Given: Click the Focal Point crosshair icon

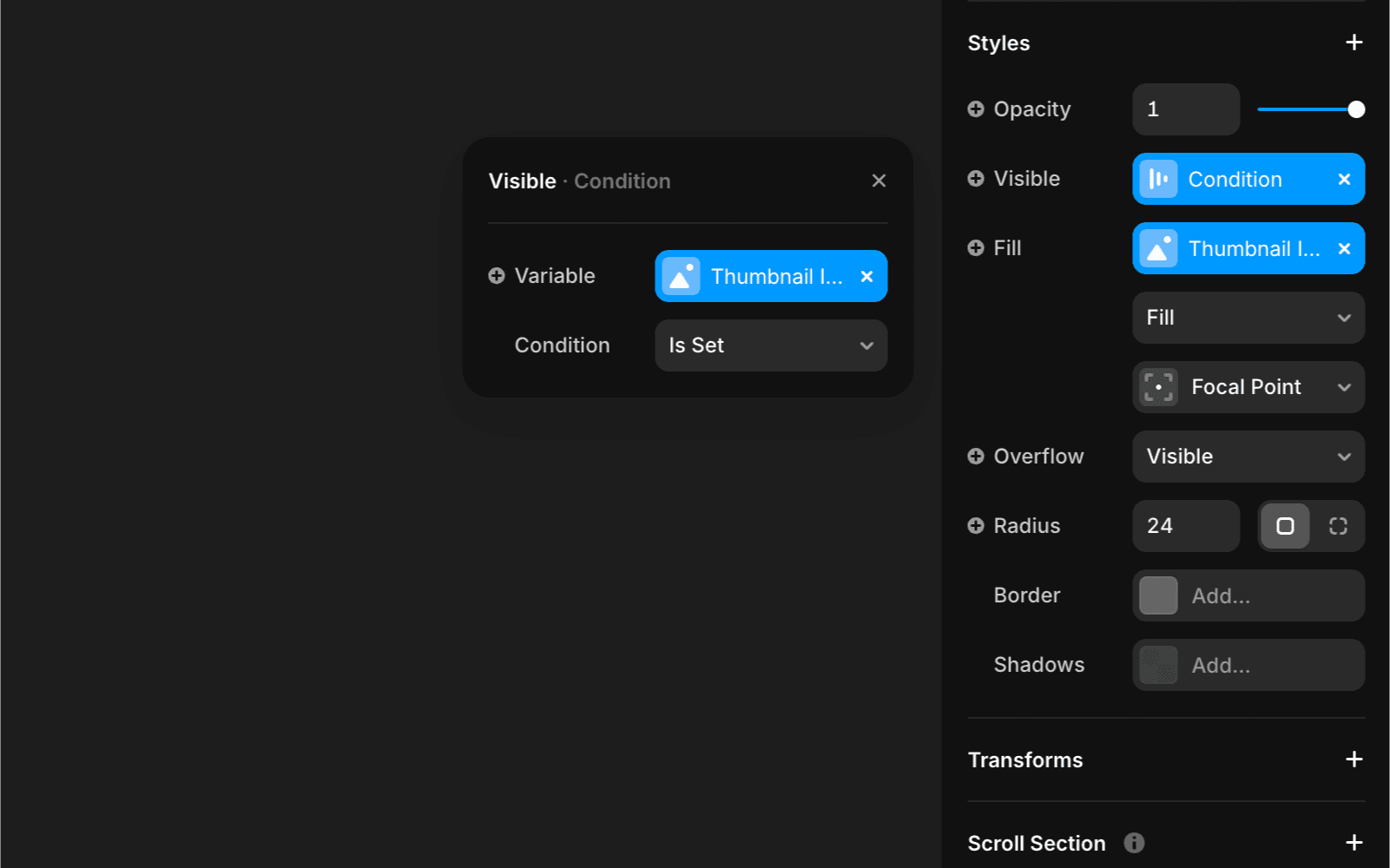Looking at the screenshot, I should (x=1158, y=387).
